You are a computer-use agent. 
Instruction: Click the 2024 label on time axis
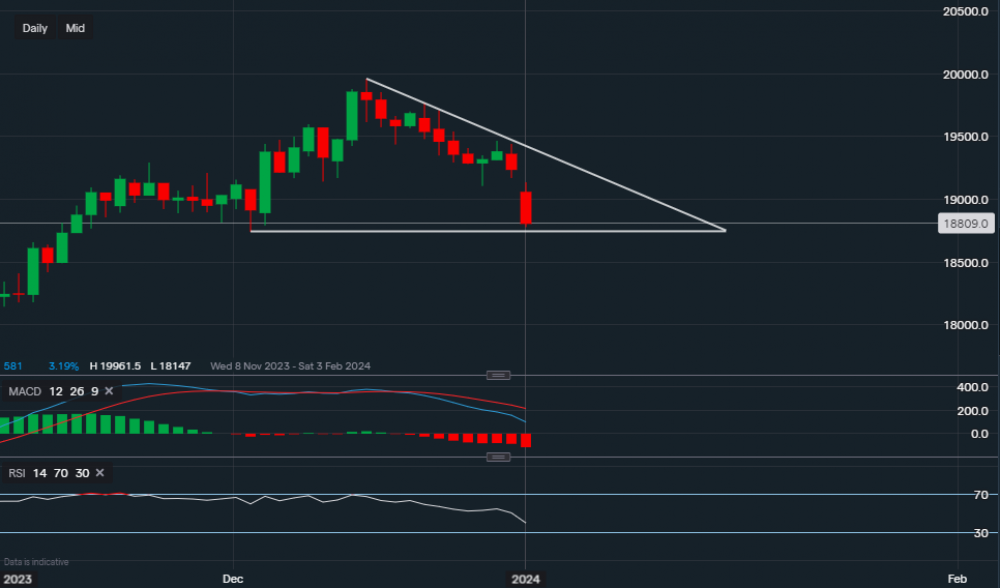(526, 578)
